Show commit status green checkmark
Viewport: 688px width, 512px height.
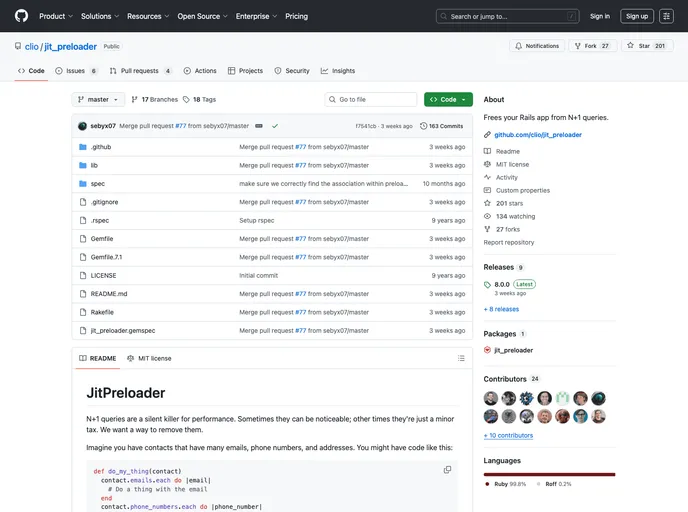pyautogui.click(x=275, y=126)
